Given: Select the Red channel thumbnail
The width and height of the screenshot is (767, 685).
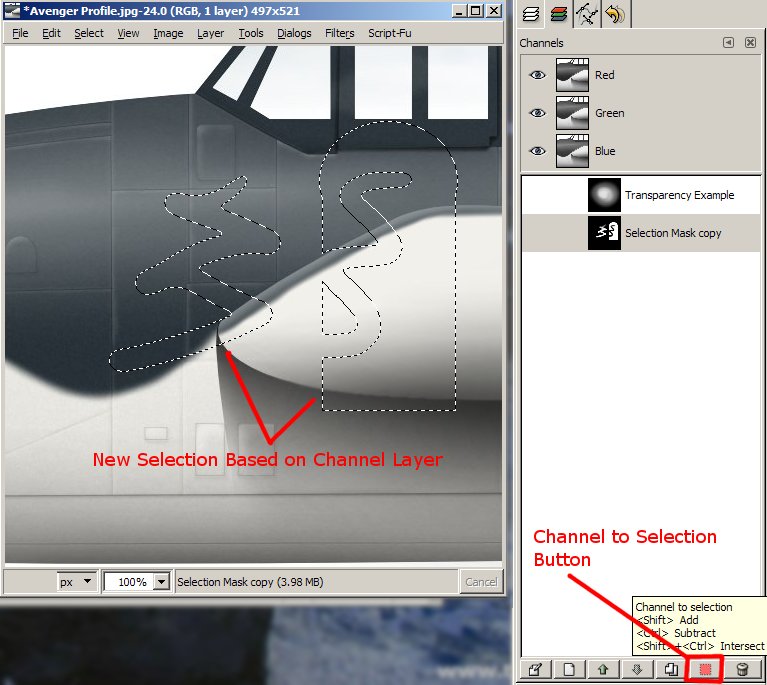Looking at the screenshot, I should point(572,75).
